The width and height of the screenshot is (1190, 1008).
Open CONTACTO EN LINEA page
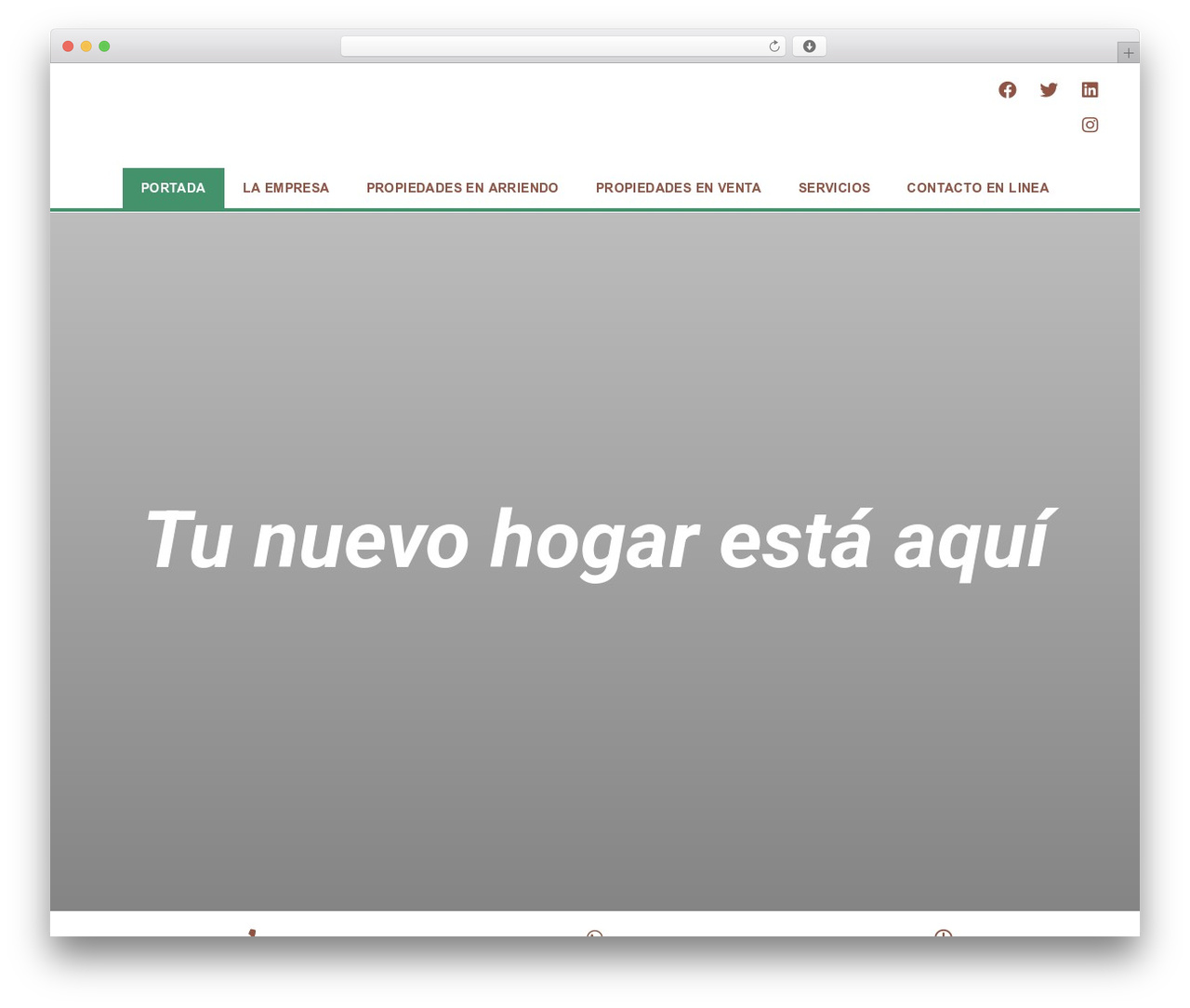point(977,188)
